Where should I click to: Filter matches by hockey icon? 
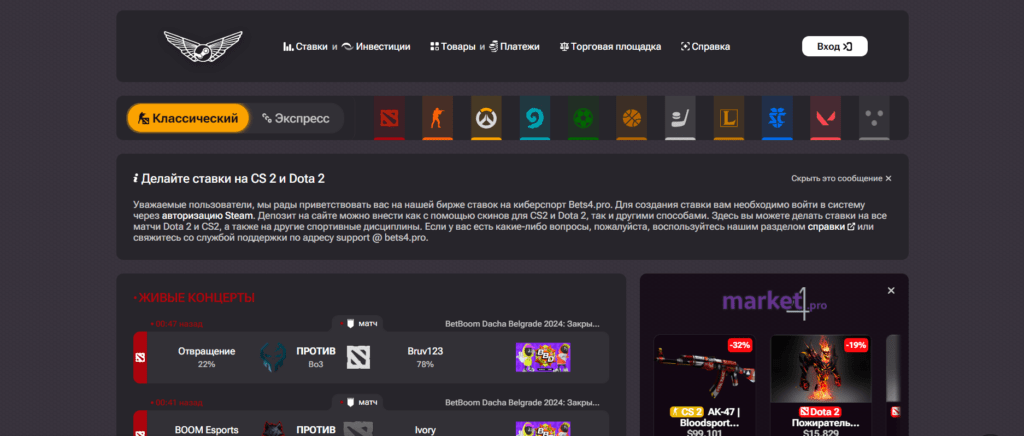680,117
